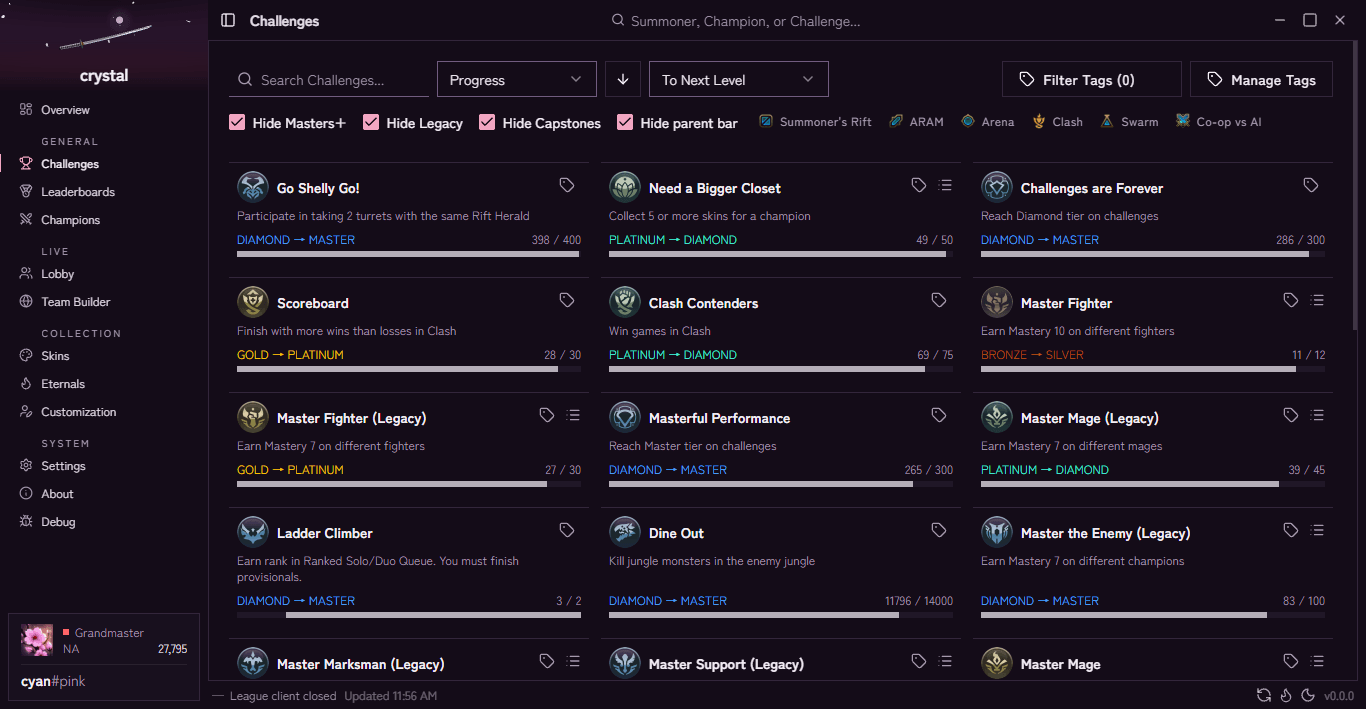Click the tag icon on Masterful Performance
Screen dimensions: 1366x709
[939, 415]
